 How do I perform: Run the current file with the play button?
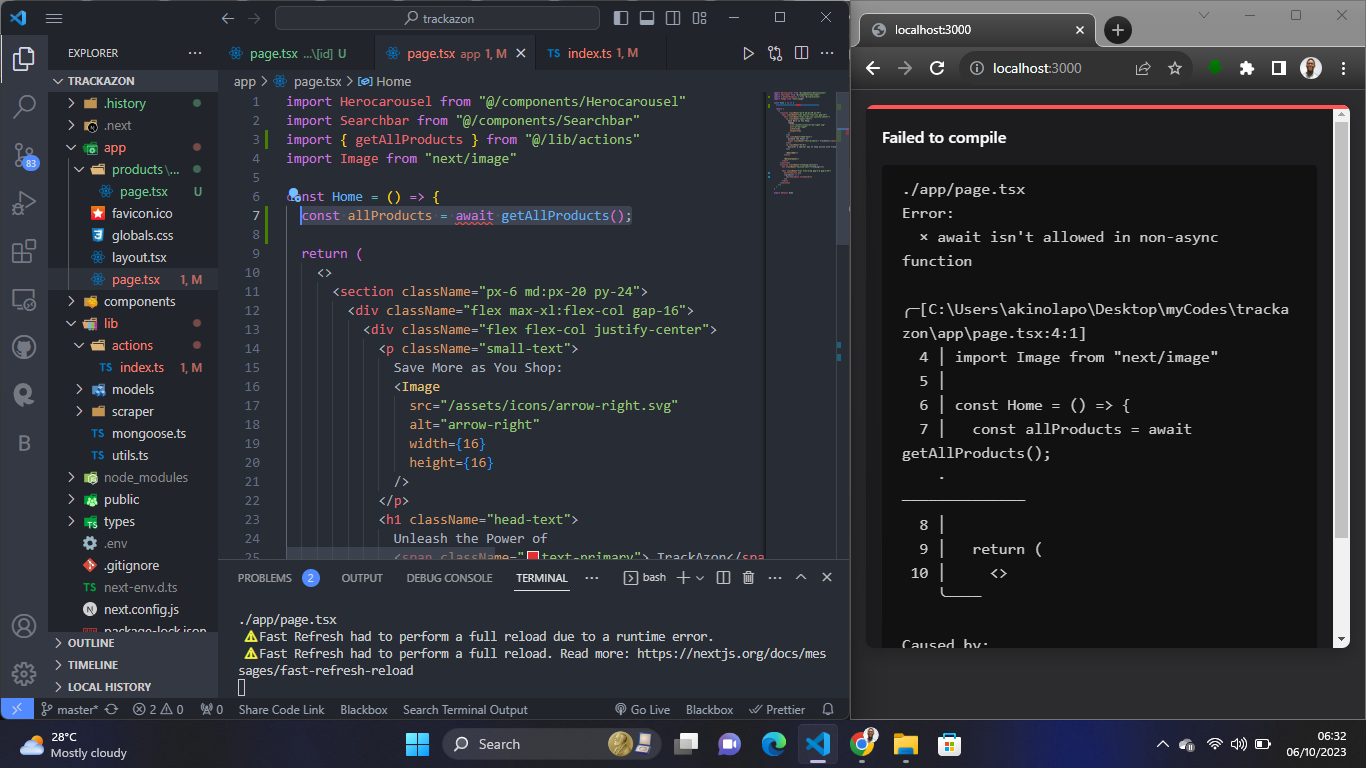coord(749,53)
